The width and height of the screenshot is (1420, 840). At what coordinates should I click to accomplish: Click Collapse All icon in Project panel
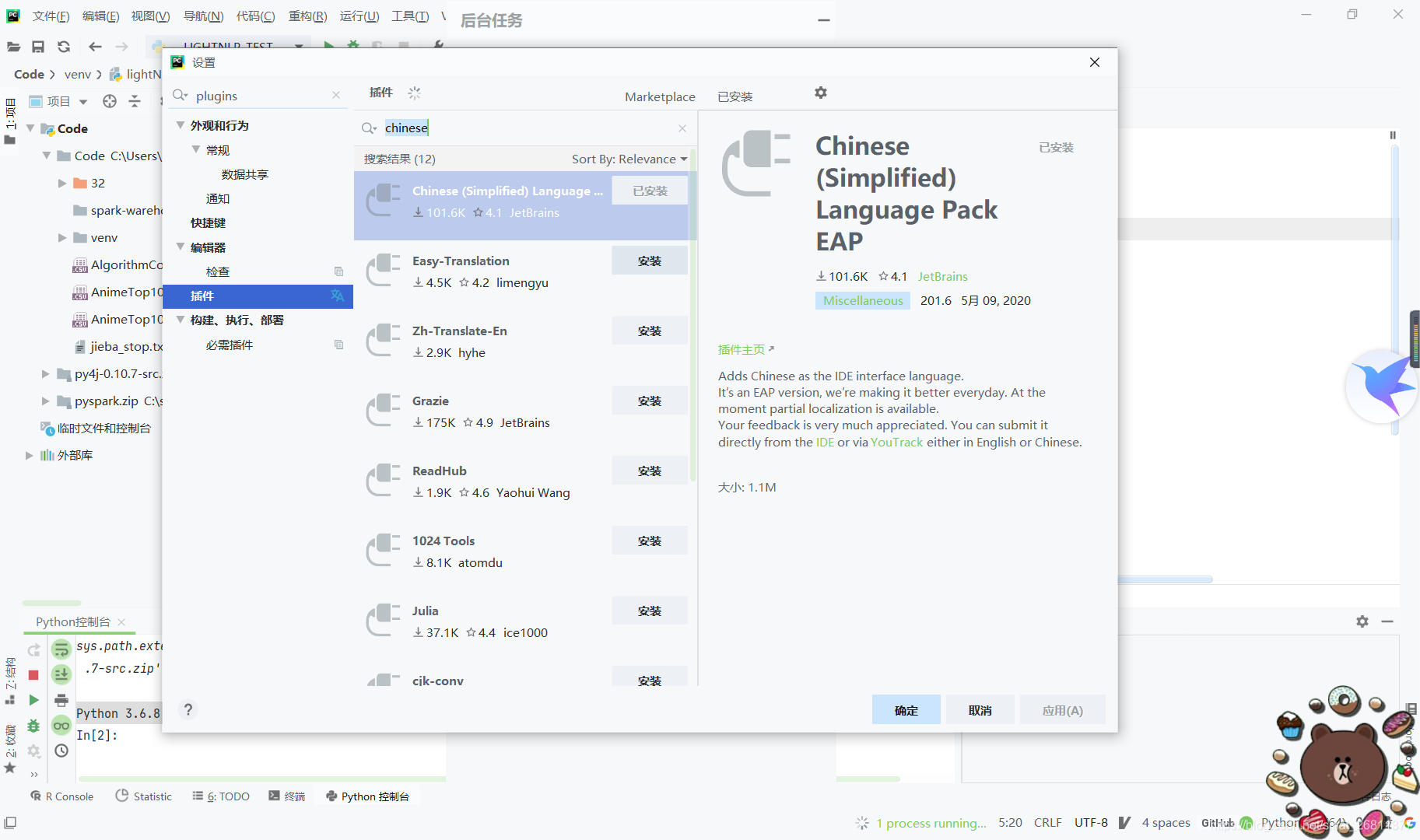tap(135, 101)
